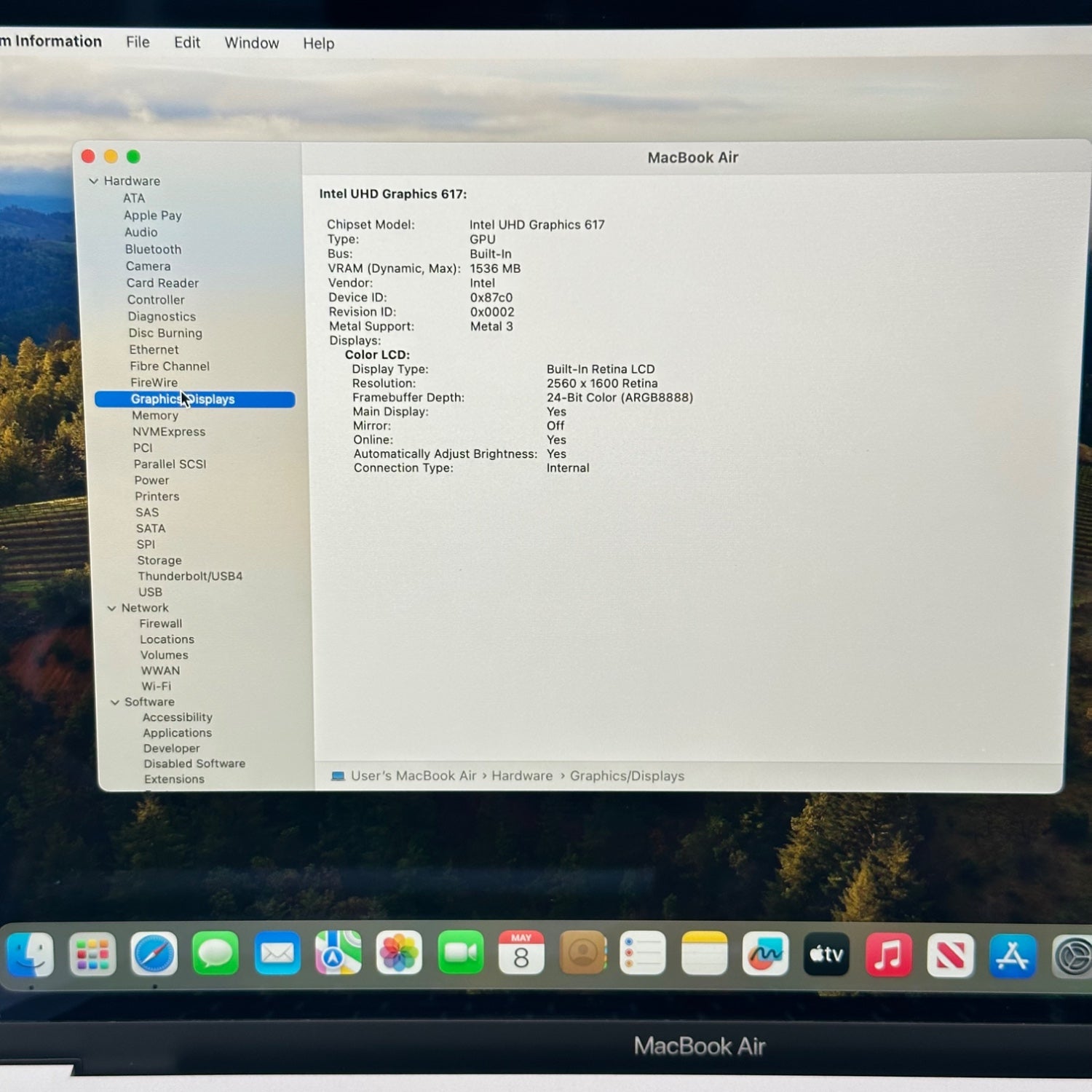Image resolution: width=1092 pixels, height=1092 pixels.
Task: Open the File menu
Action: [138, 42]
